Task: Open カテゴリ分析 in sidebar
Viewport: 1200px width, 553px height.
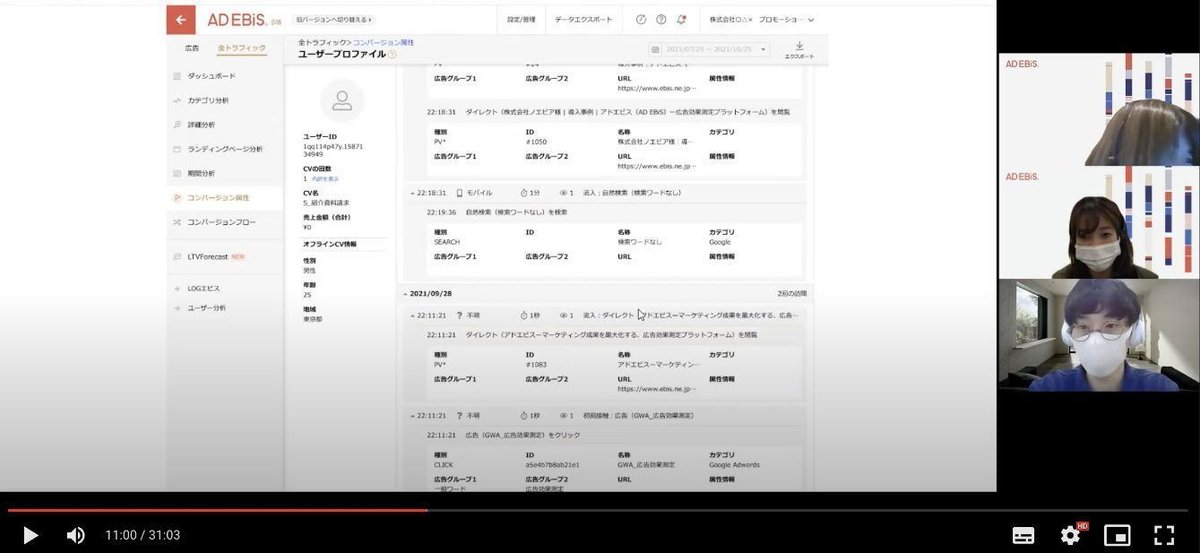Action: [x=208, y=100]
